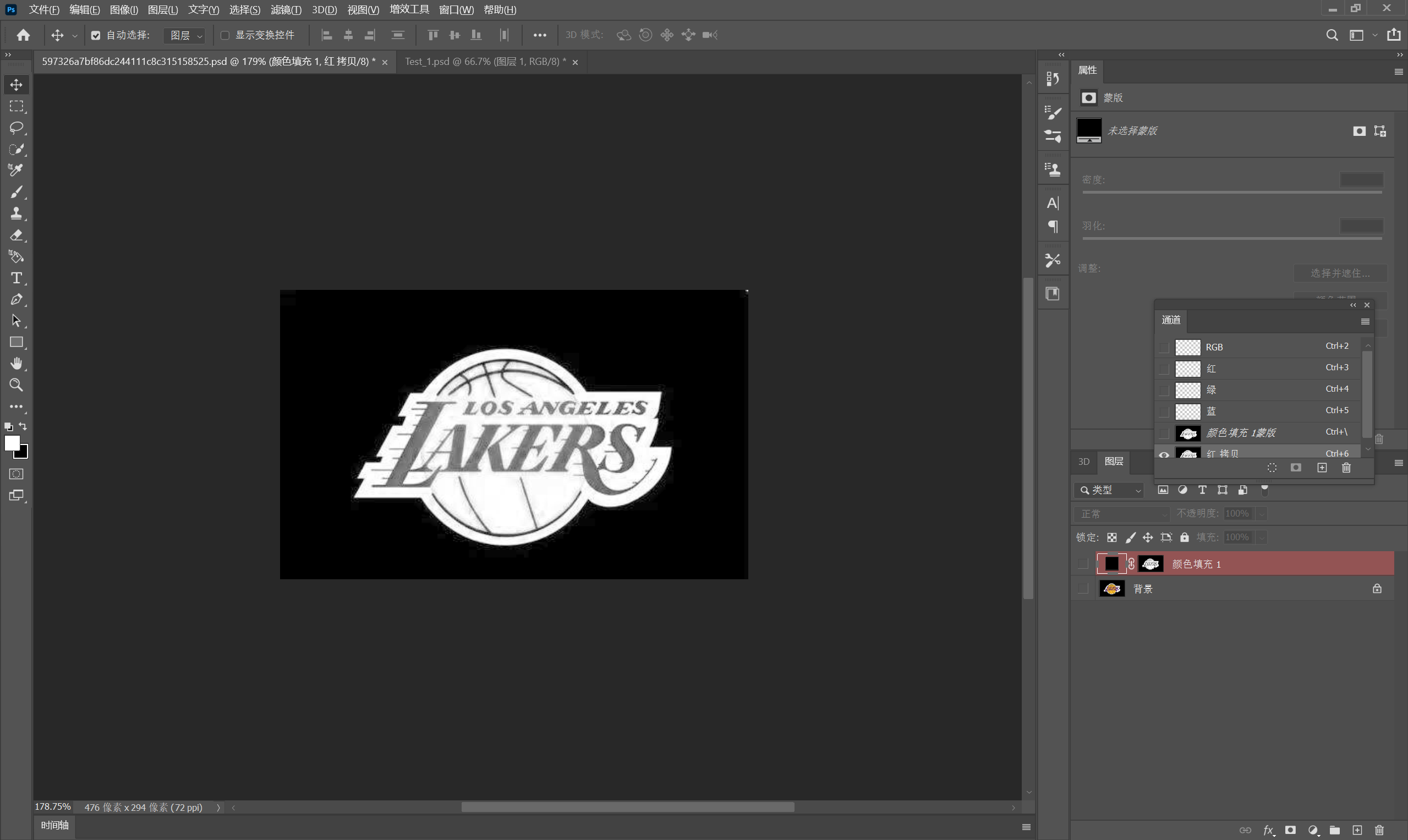Uncheck the 自动选择 checkbox
This screenshot has height=840, width=1408.
[96, 35]
